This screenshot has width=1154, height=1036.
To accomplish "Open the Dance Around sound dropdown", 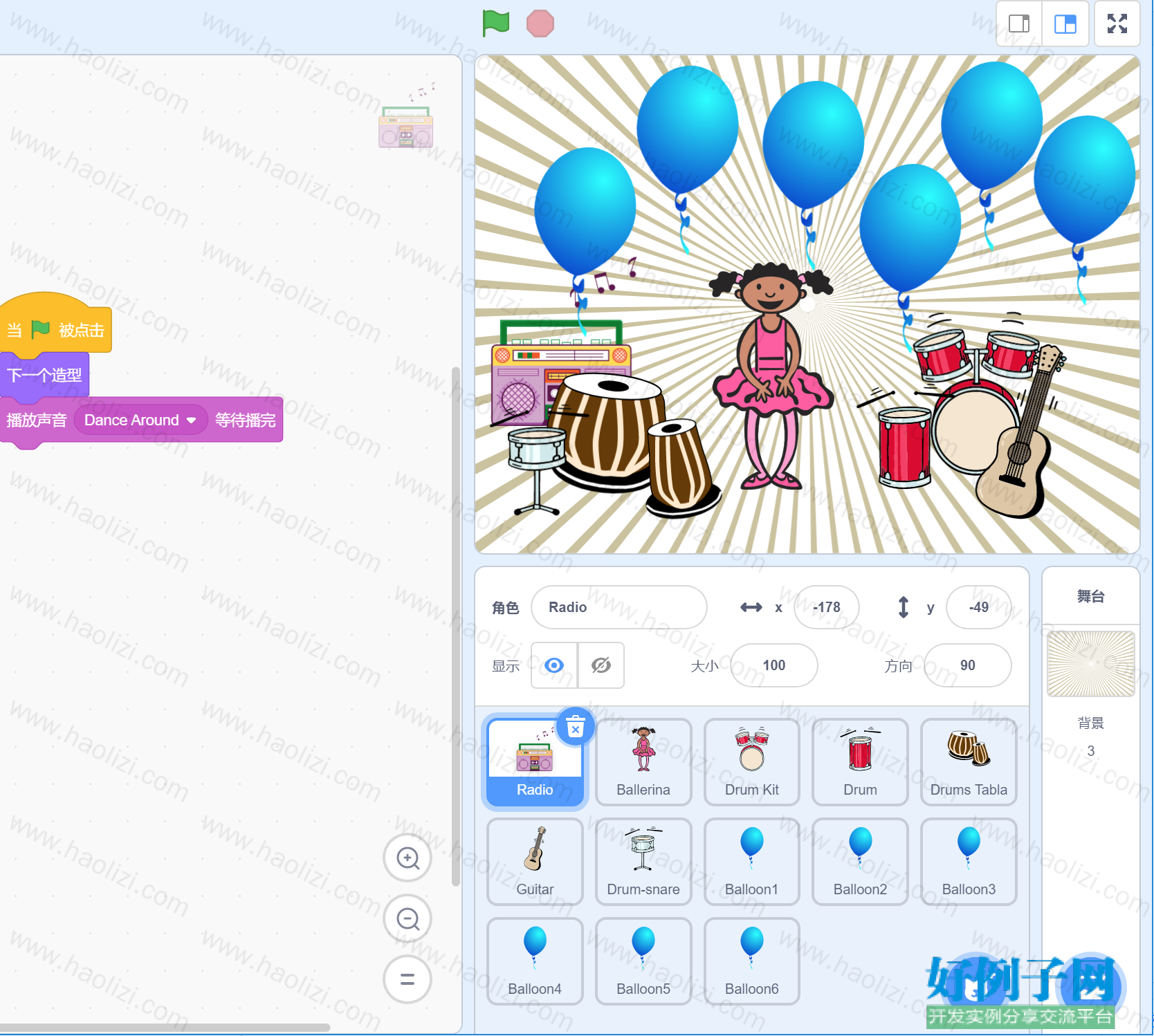I will [140, 420].
